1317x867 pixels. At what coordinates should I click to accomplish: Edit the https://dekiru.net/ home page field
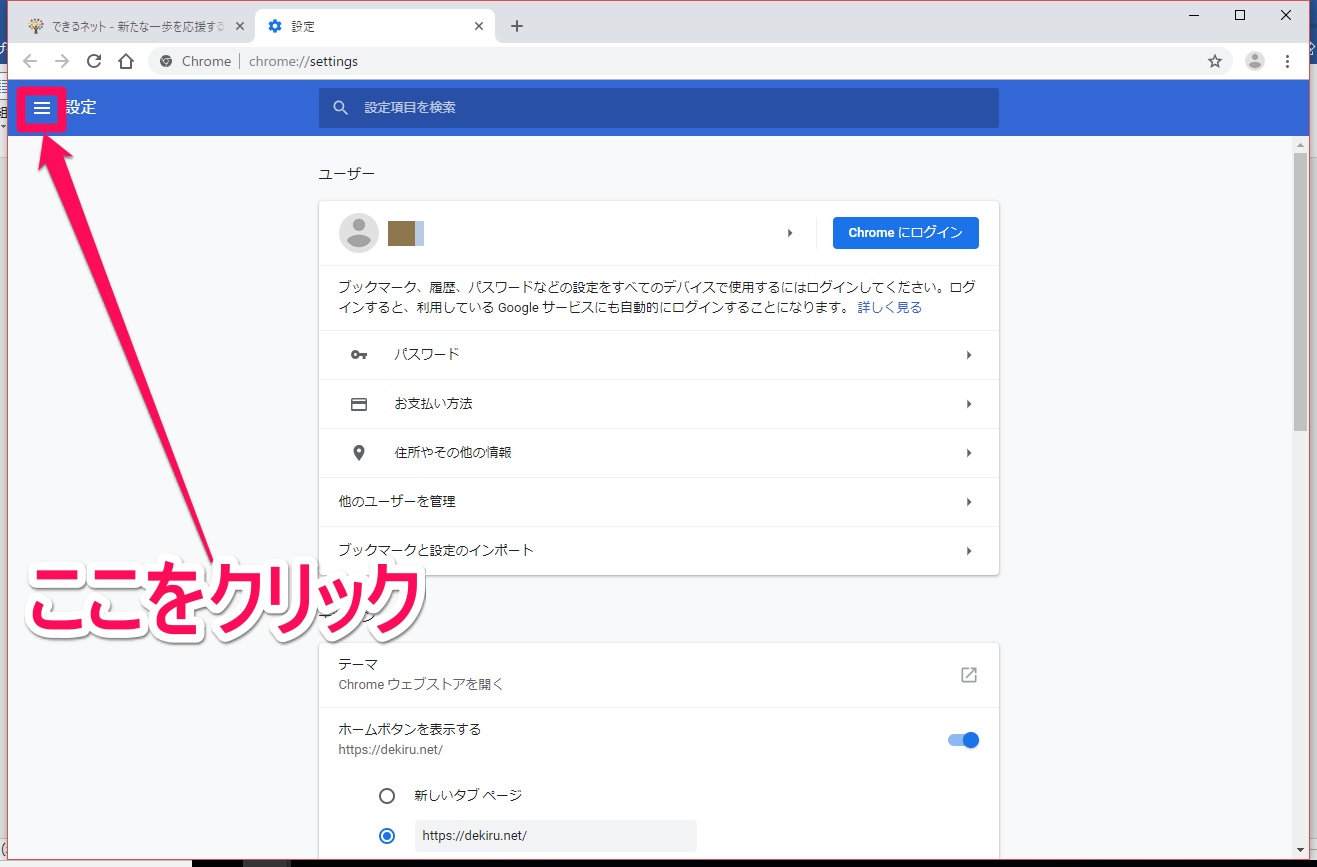tap(555, 836)
